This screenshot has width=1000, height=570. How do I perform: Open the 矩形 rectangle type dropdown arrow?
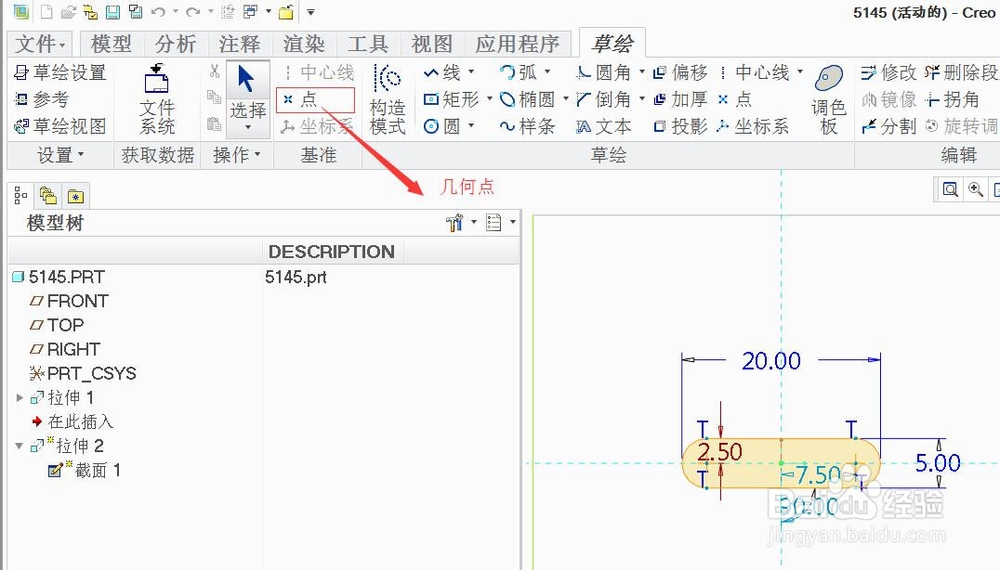(490, 99)
